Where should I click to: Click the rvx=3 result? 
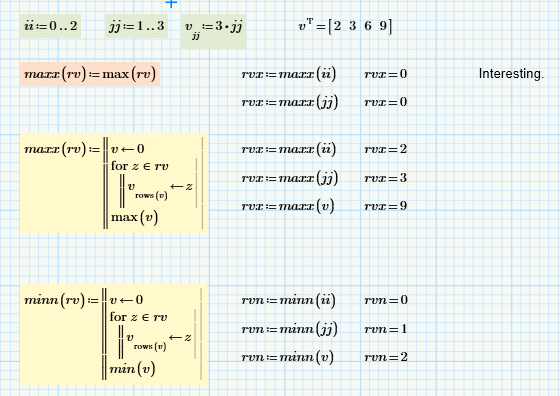[x=386, y=178]
